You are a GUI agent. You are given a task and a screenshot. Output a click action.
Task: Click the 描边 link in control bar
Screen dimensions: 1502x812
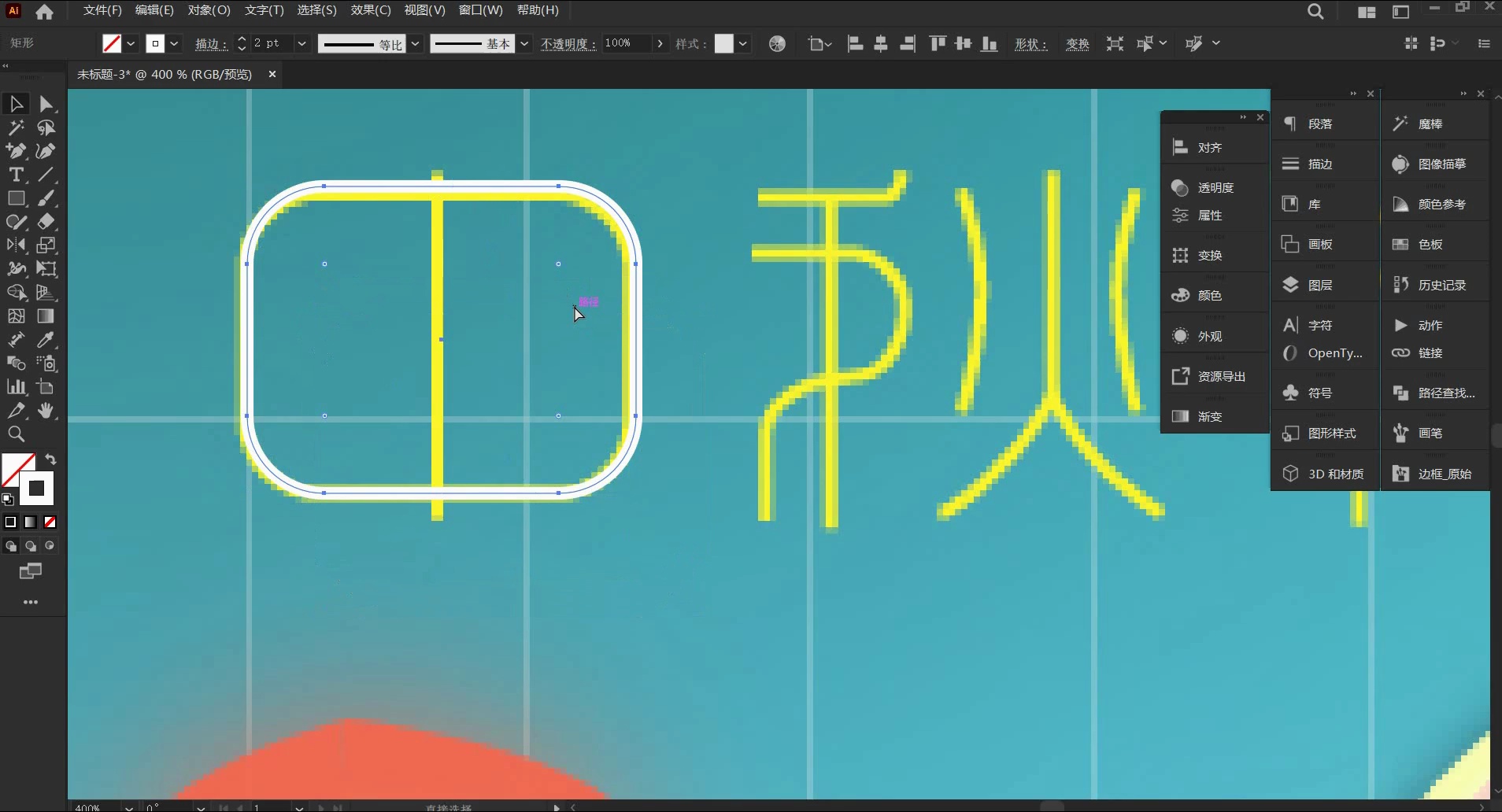point(211,44)
